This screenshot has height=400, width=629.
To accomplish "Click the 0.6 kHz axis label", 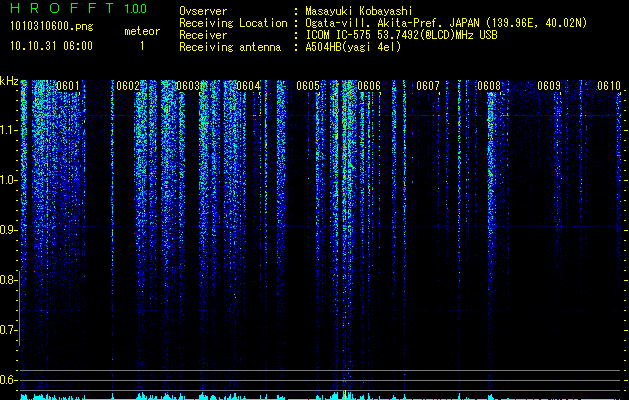I will [x=8, y=380].
